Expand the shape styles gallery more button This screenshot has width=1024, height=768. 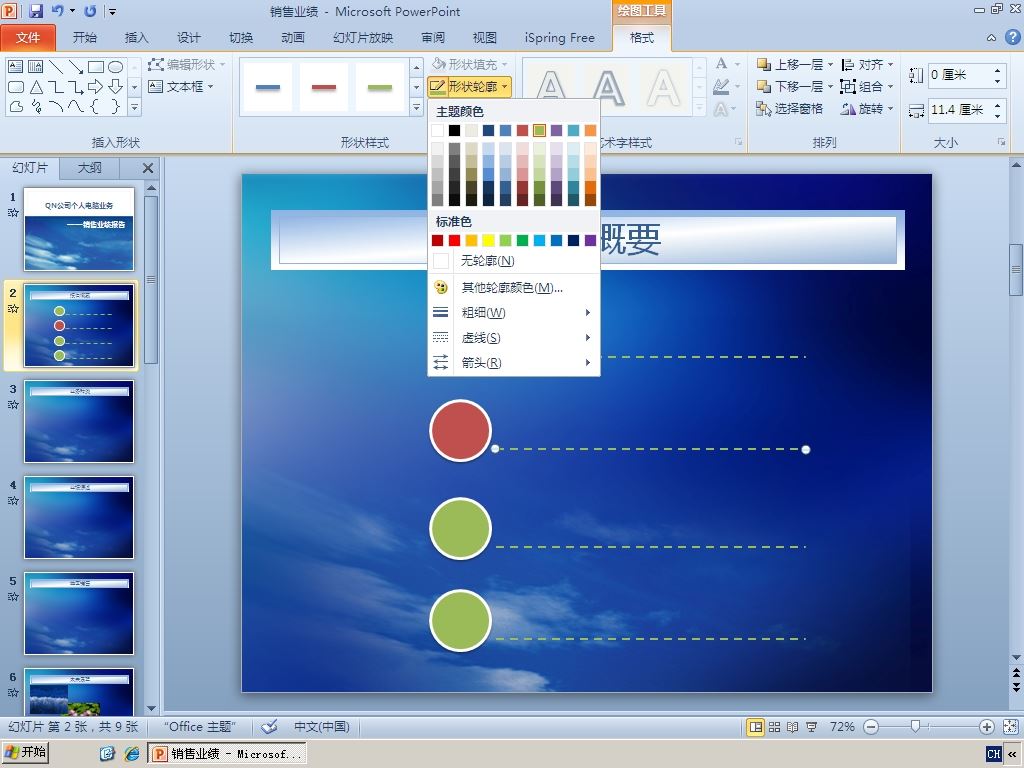pyautogui.click(x=417, y=107)
